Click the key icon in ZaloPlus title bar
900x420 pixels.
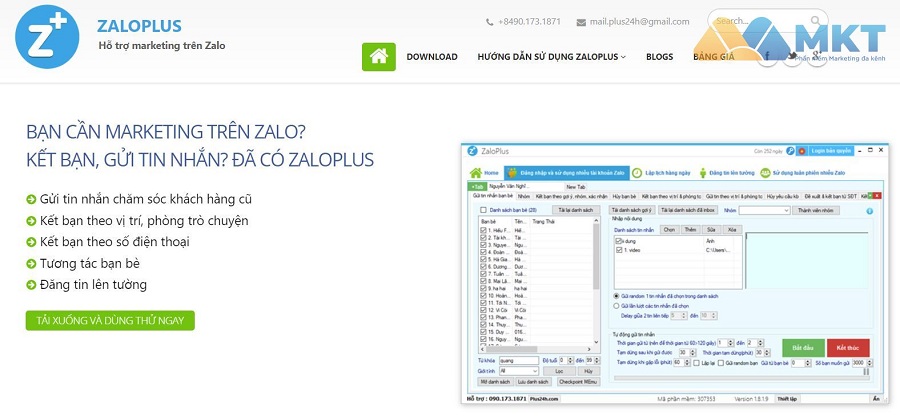(x=790, y=151)
